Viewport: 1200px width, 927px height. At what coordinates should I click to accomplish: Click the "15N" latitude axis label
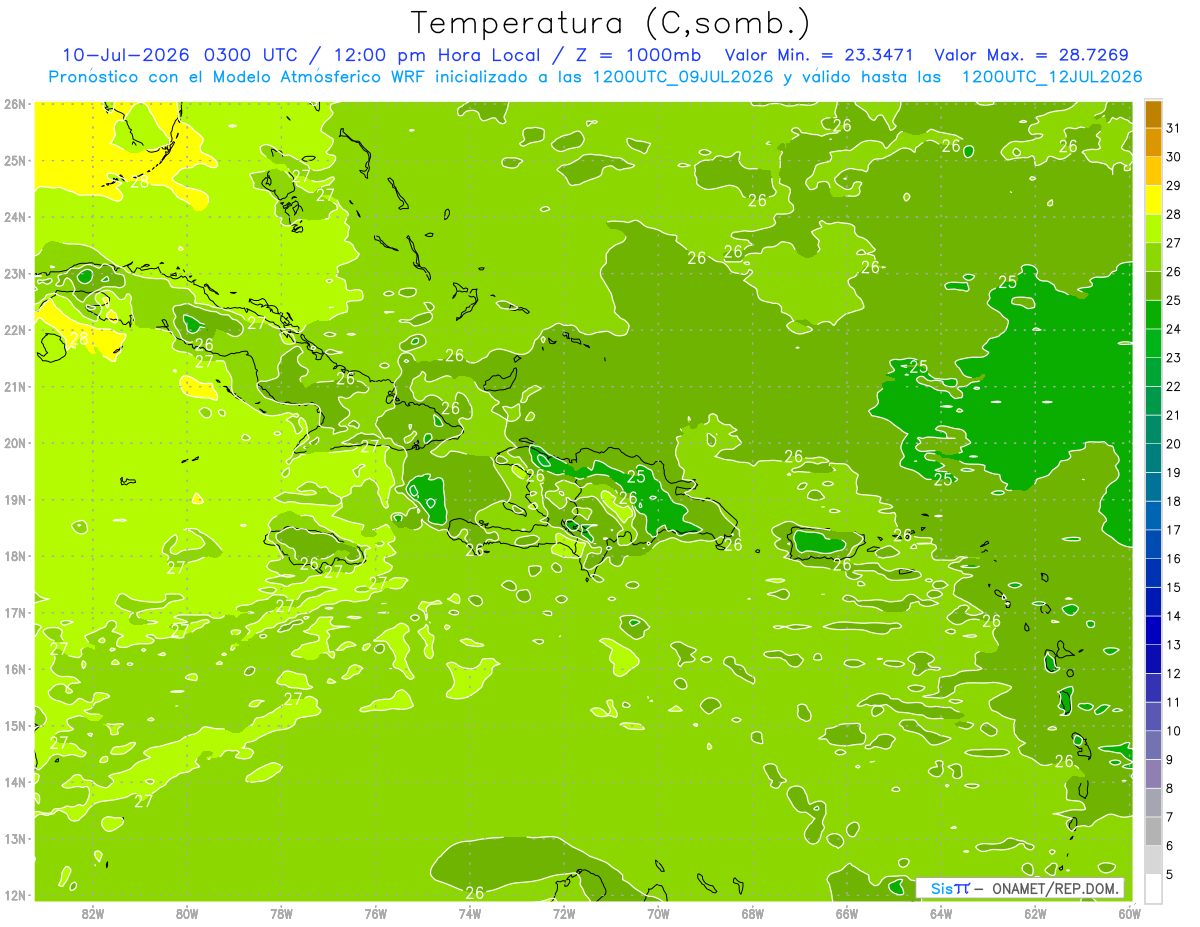pos(14,726)
